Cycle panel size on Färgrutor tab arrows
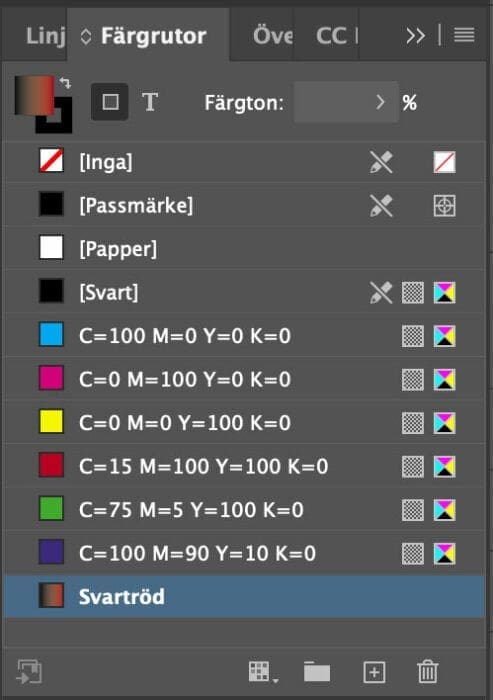Screen dimensions: 493x700 (86, 36)
